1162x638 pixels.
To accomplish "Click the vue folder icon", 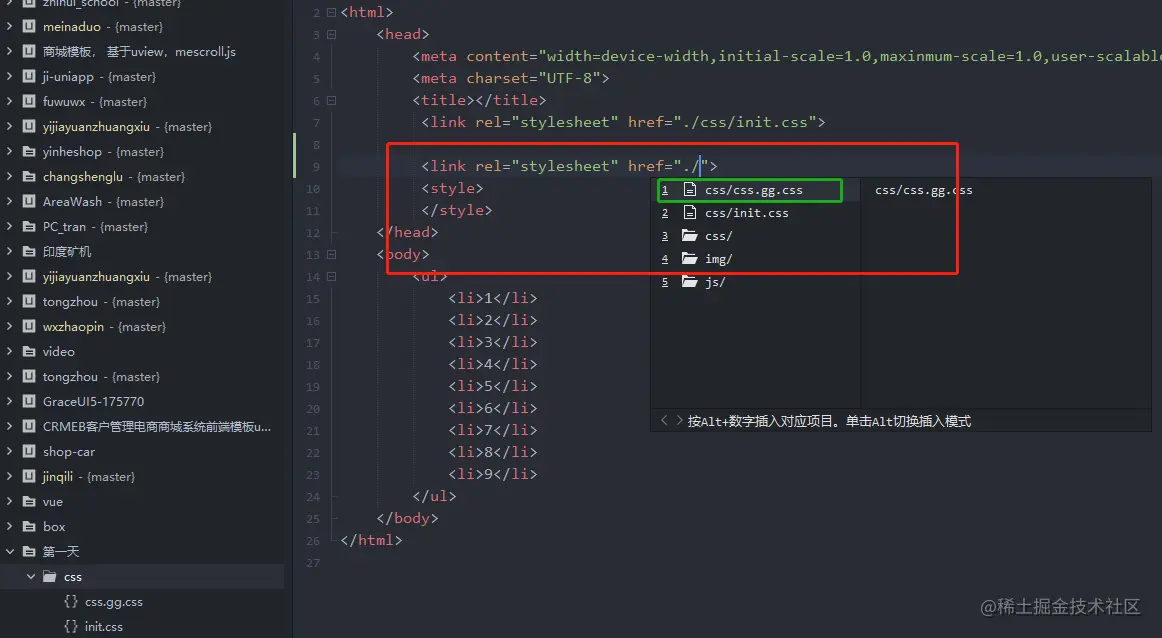I will click(x=29, y=502).
